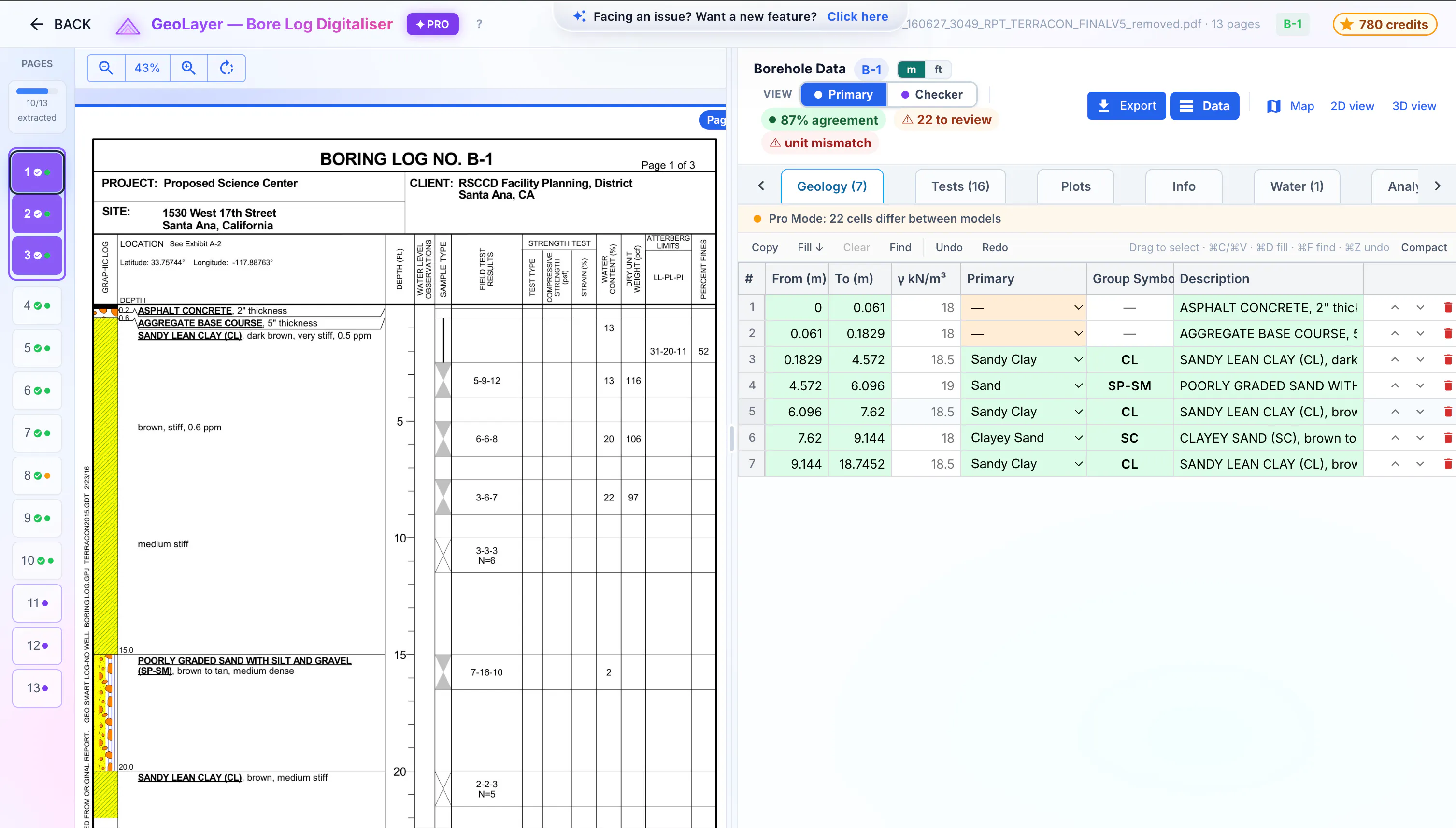Toggle Compact table mode
This screenshot has height=828, width=1456.
pyautogui.click(x=1424, y=247)
